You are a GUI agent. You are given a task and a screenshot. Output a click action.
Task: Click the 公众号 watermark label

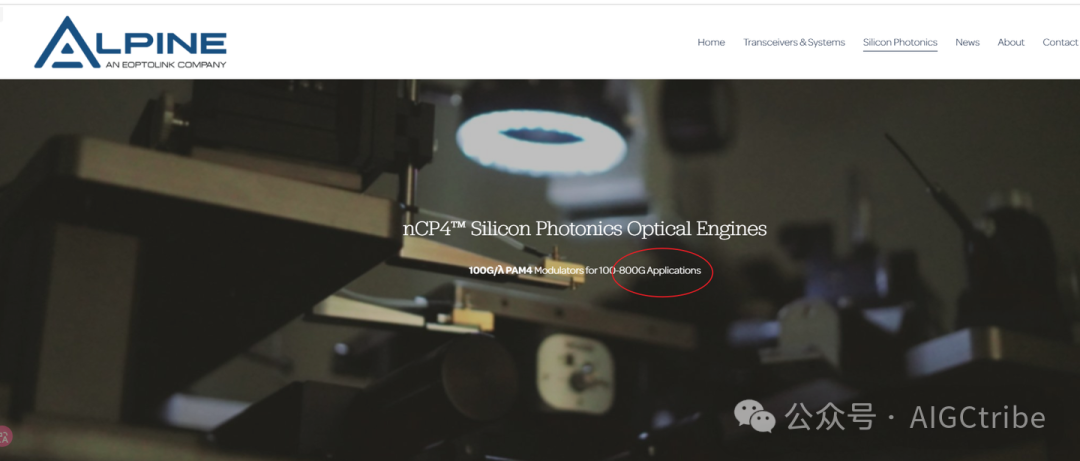pos(831,418)
